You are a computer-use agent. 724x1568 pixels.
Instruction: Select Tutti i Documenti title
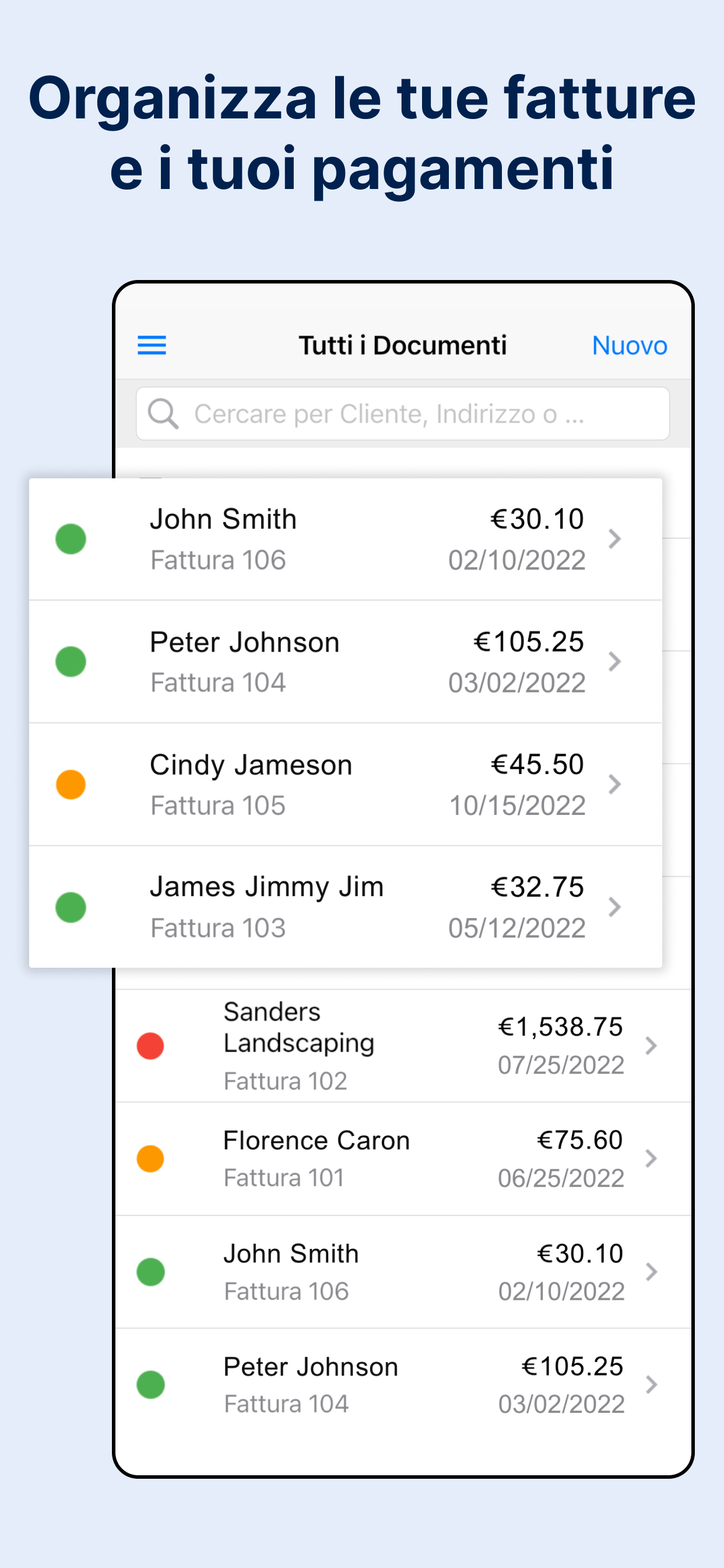(402, 345)
